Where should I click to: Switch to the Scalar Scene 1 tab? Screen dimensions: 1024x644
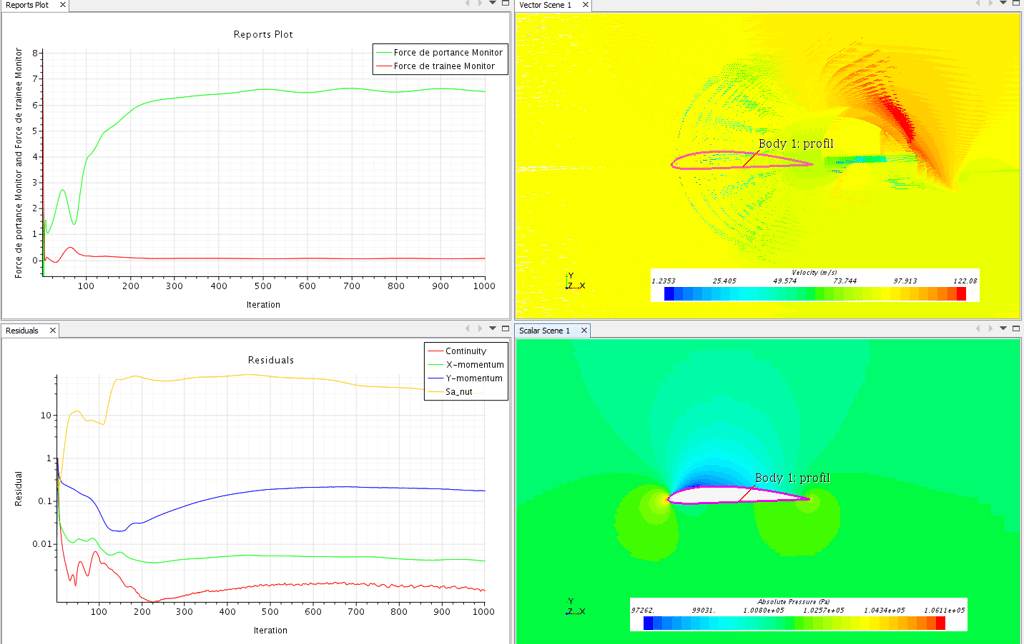tap(544, 330)
